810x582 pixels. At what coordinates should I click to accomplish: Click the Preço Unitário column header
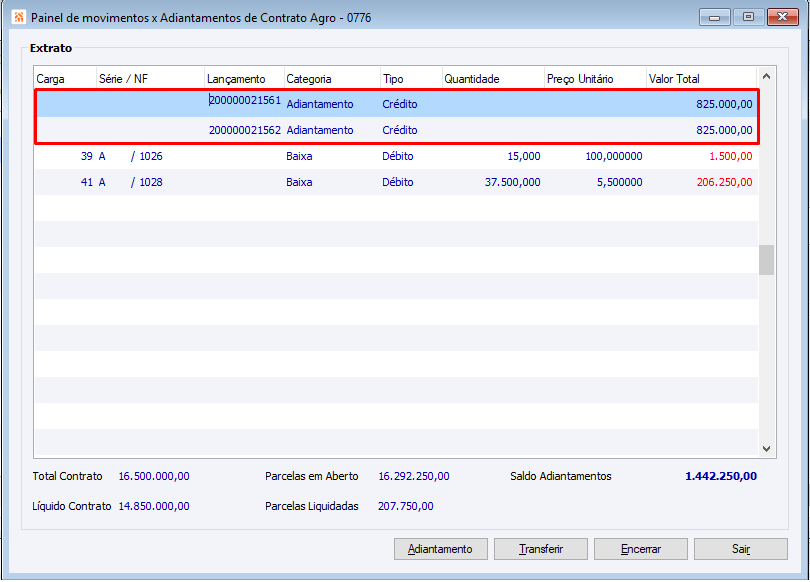[595, 79]
